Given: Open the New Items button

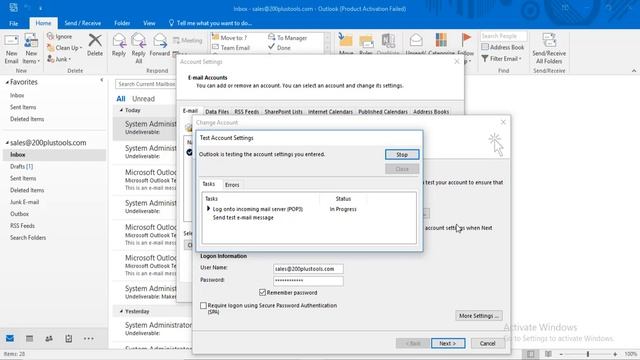Looking at the screenshot, I should 31,49.
